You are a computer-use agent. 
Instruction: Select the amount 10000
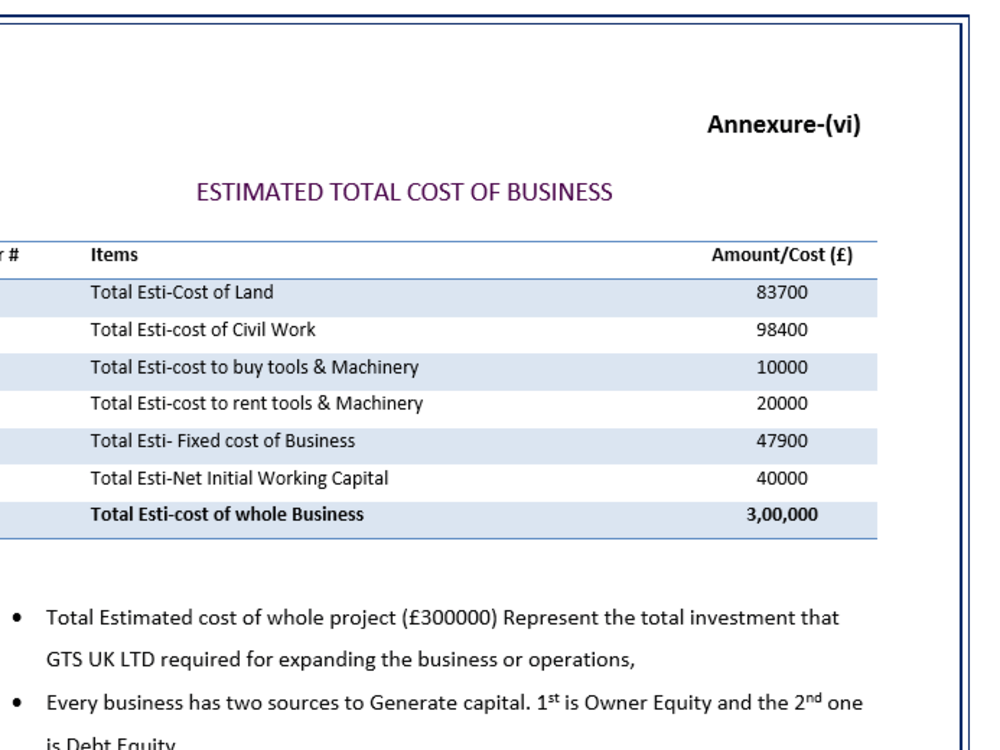point(782,367)
